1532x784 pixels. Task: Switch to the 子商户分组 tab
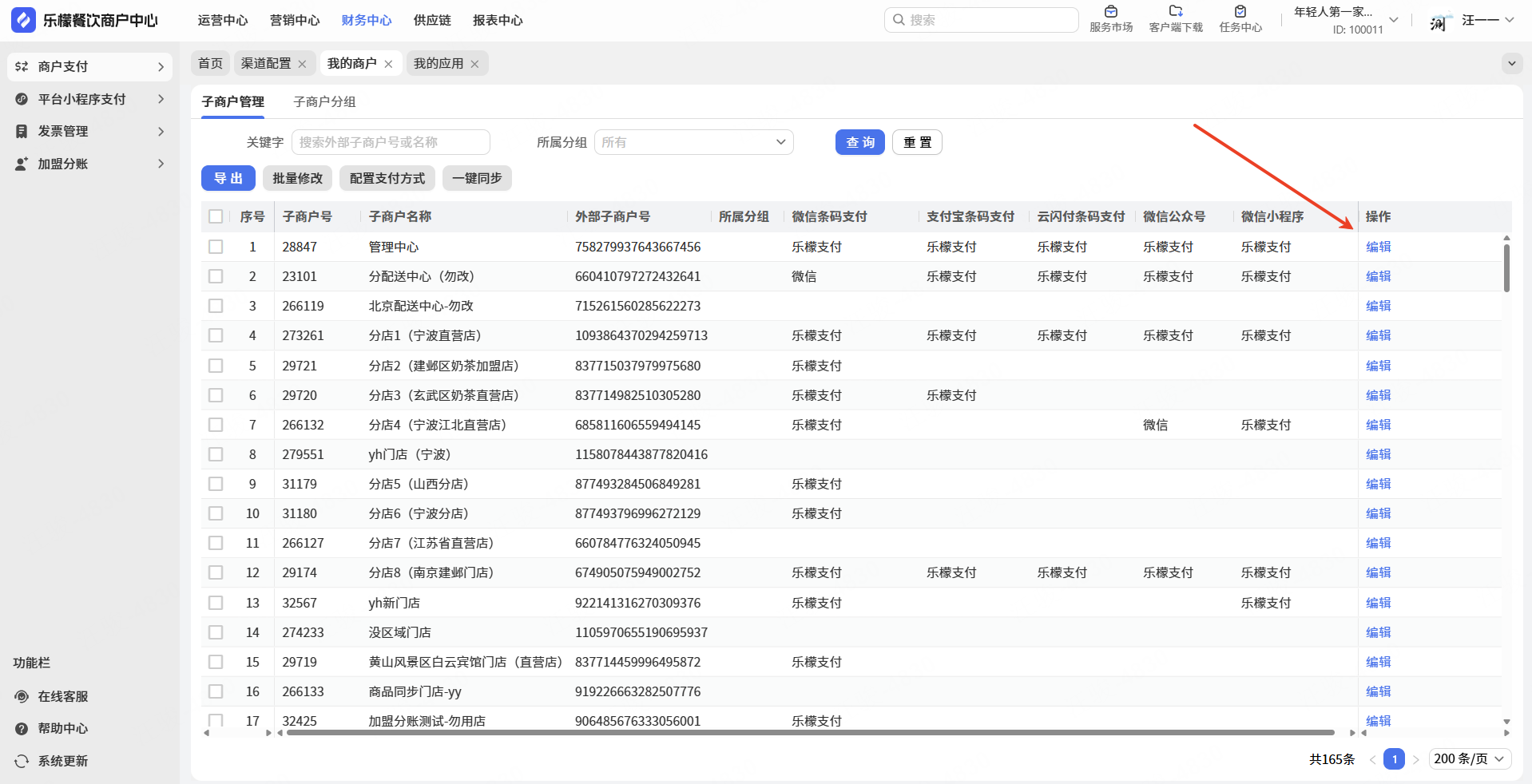click(324, 101)
